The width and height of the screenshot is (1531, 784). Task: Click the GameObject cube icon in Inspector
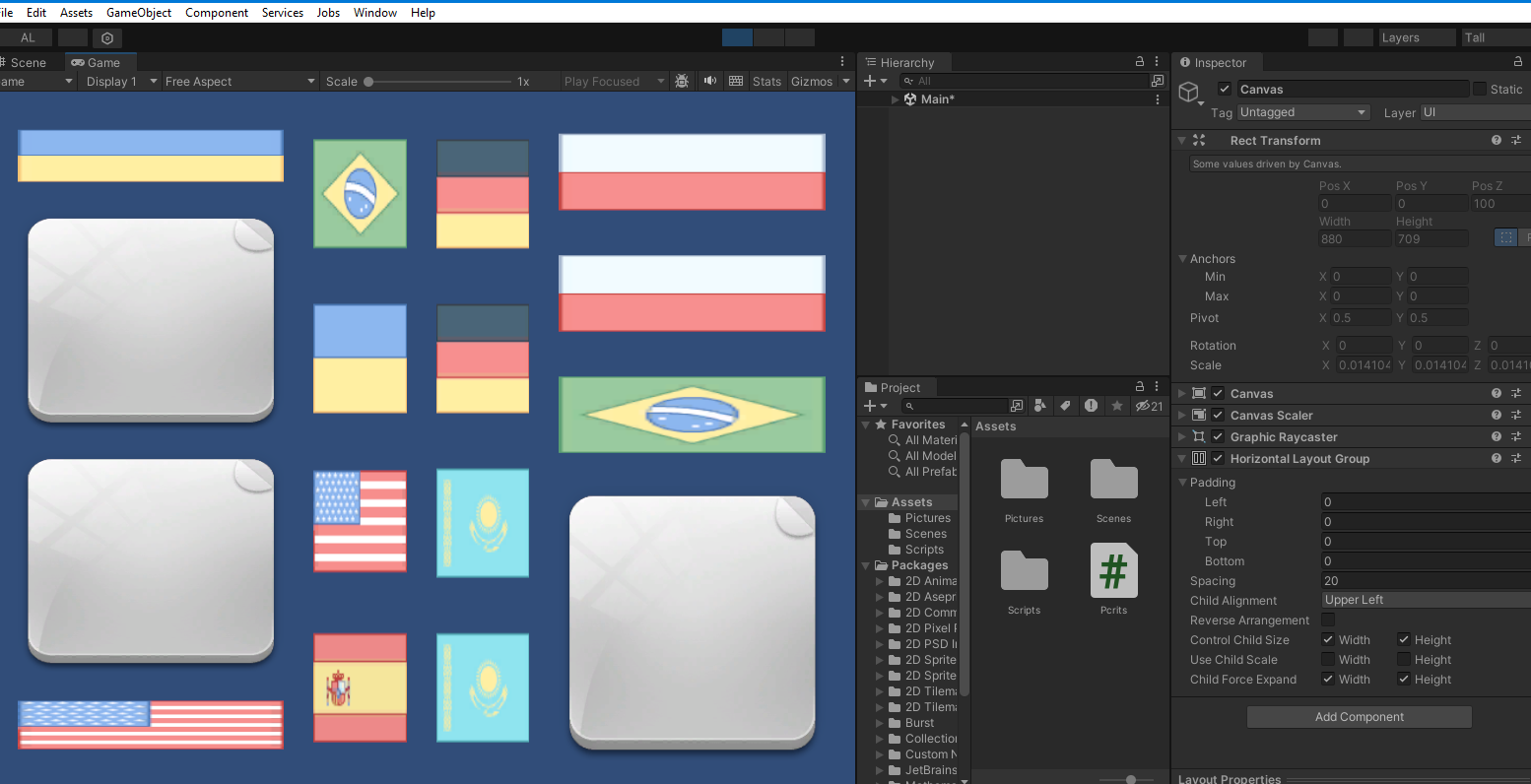click(1190, 94)
